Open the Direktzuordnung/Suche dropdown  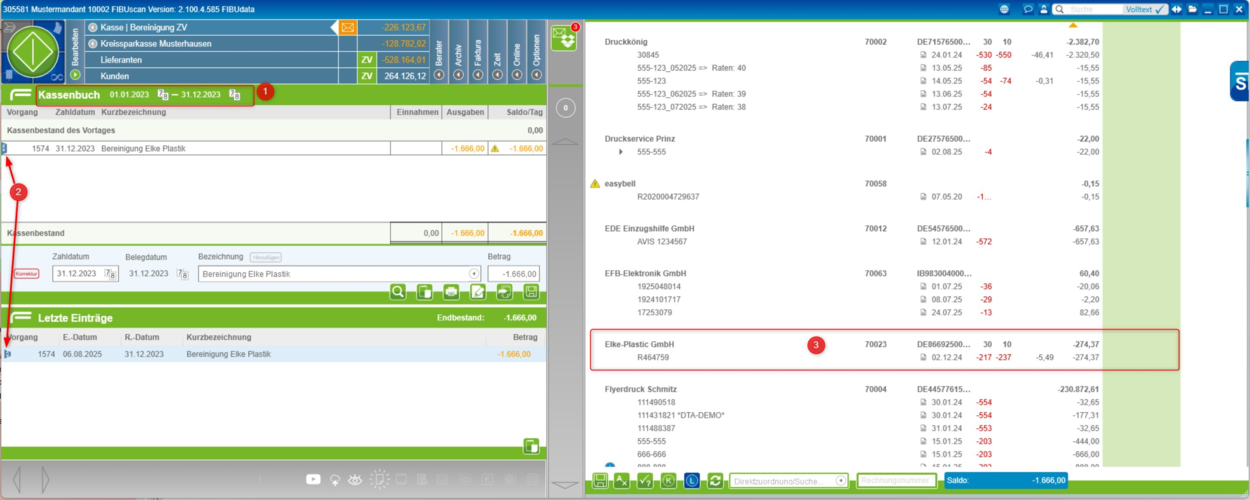click(840, 481)
